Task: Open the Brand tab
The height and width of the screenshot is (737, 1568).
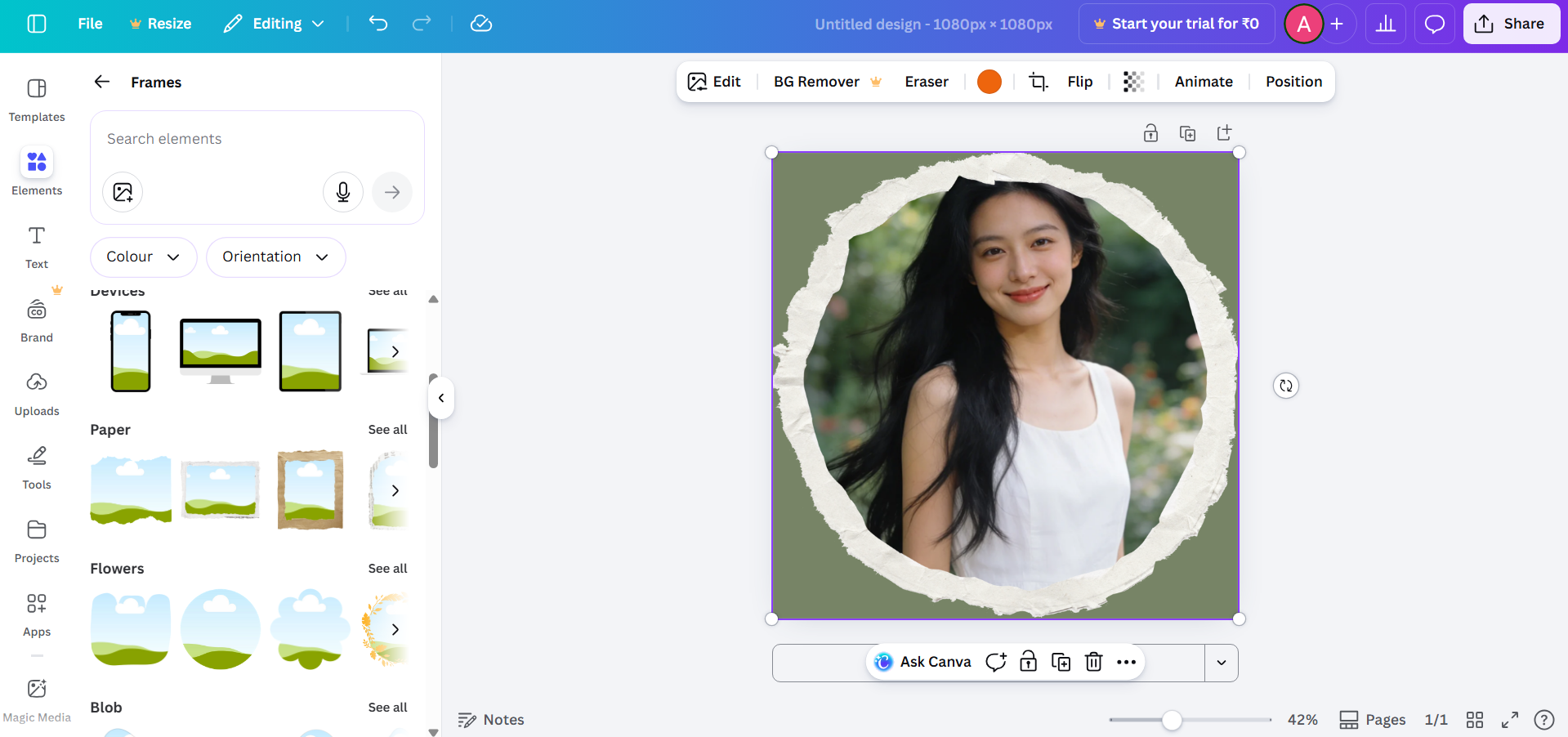Action: (x=37, y=320)
